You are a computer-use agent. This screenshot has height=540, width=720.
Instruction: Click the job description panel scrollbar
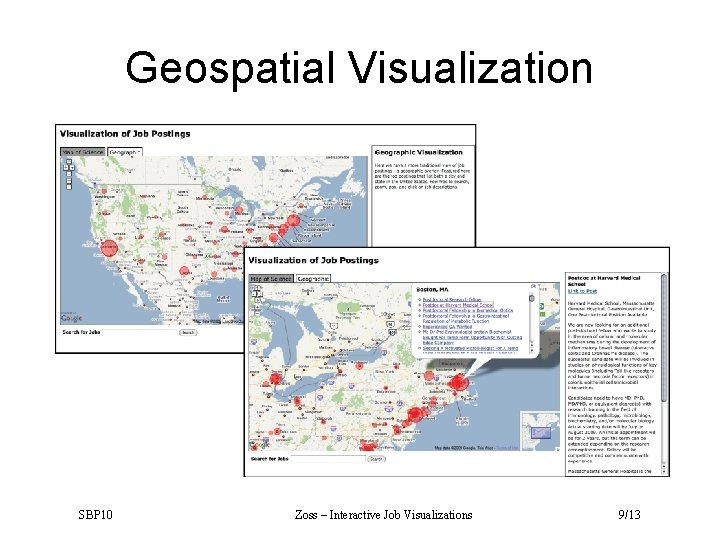(664, 338)
